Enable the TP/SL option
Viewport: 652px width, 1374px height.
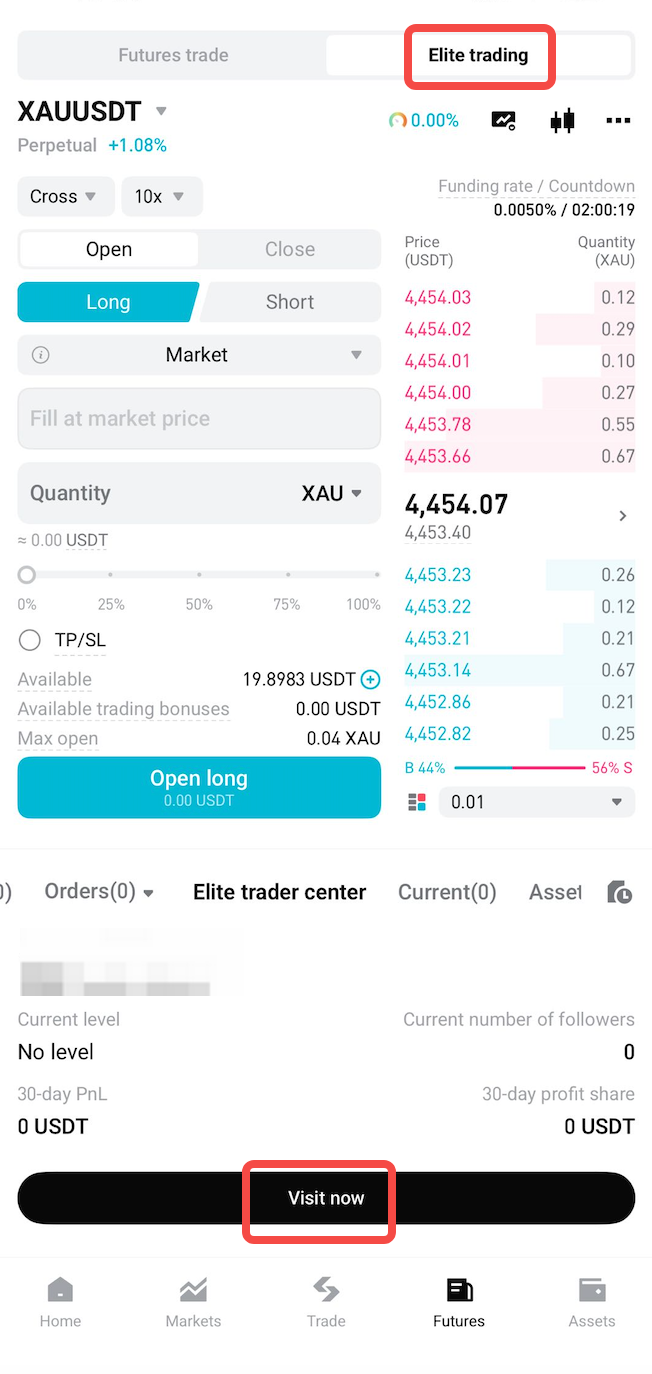(x=29, y=640)
